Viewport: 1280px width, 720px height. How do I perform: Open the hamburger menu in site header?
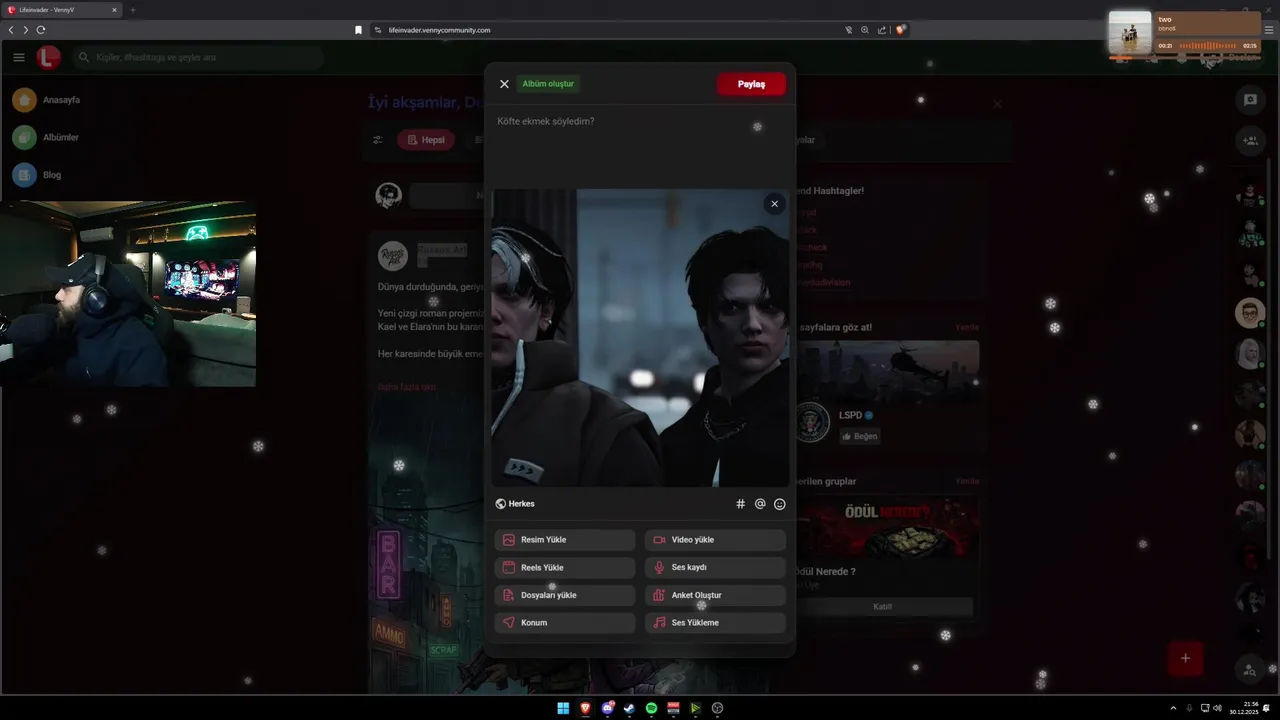19,57
